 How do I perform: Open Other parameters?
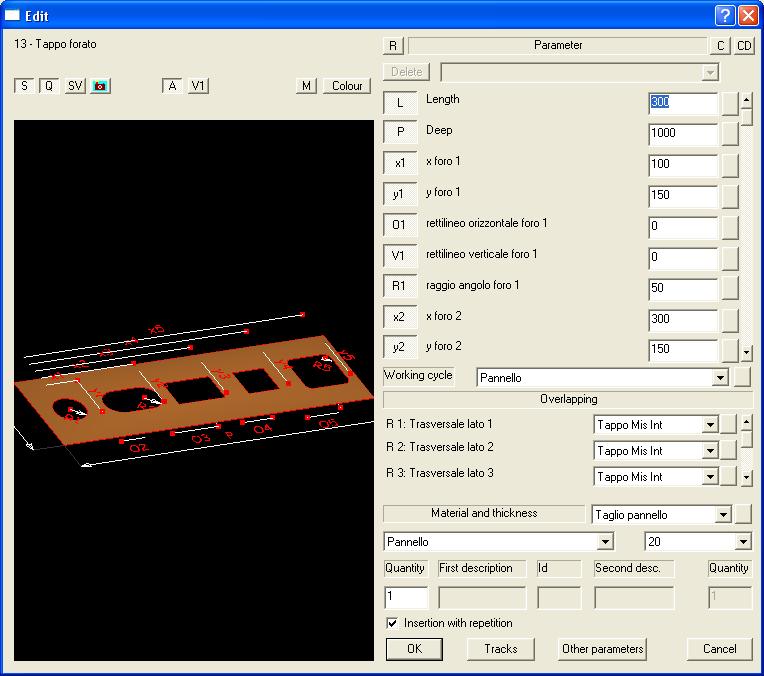pos(602,649)
